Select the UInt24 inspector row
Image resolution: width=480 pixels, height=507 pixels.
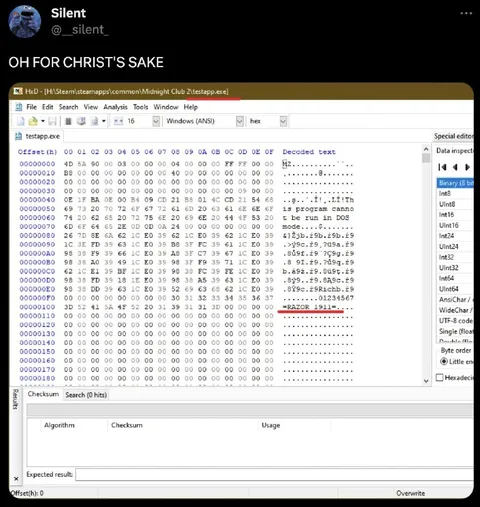[455, 247]
